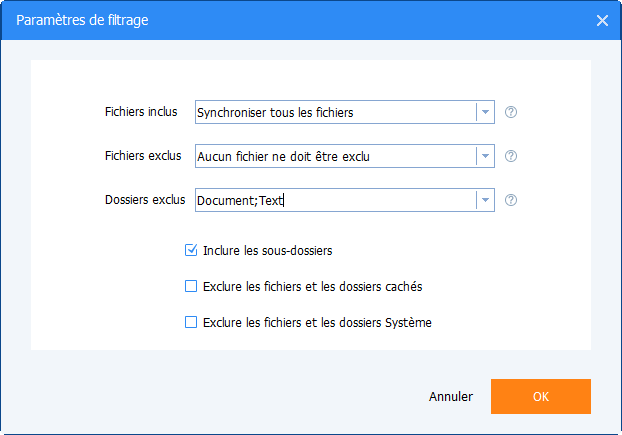Click the Fichiers inclus label
The height and width of the screenshot is (435, 622).
pos(143,111)
